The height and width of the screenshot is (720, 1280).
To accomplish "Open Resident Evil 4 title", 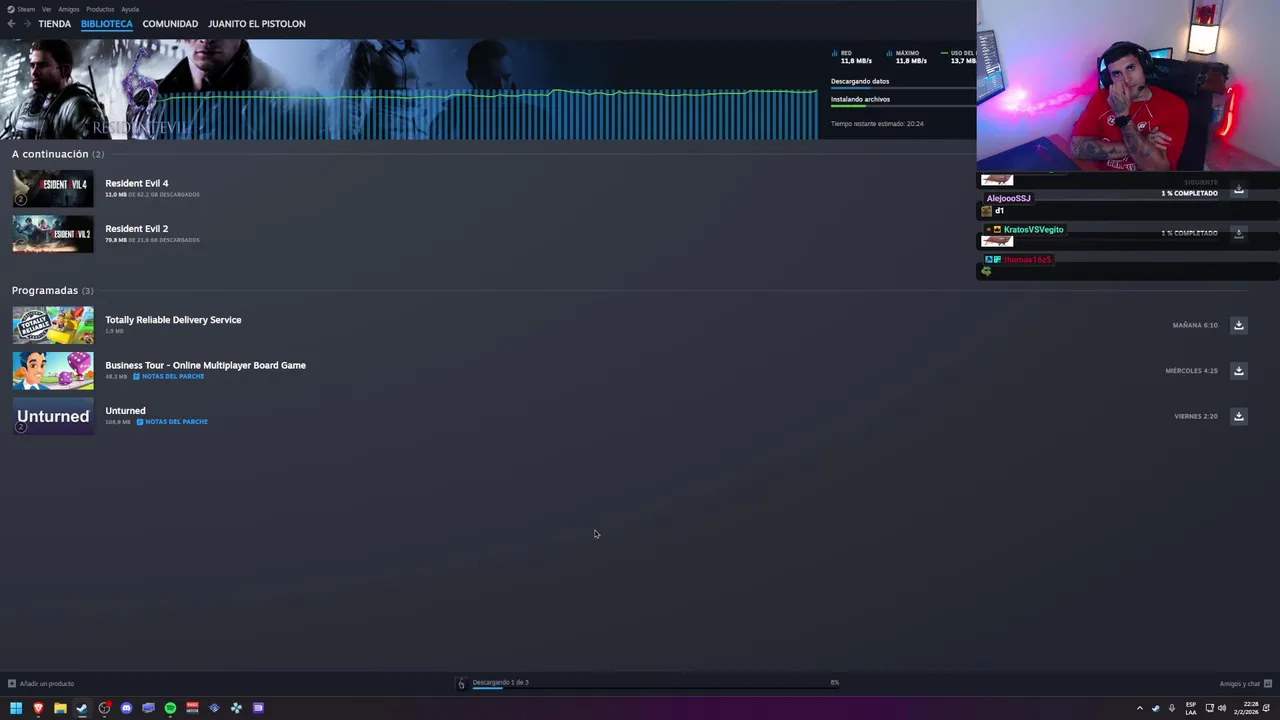I will tap(137, 183).
